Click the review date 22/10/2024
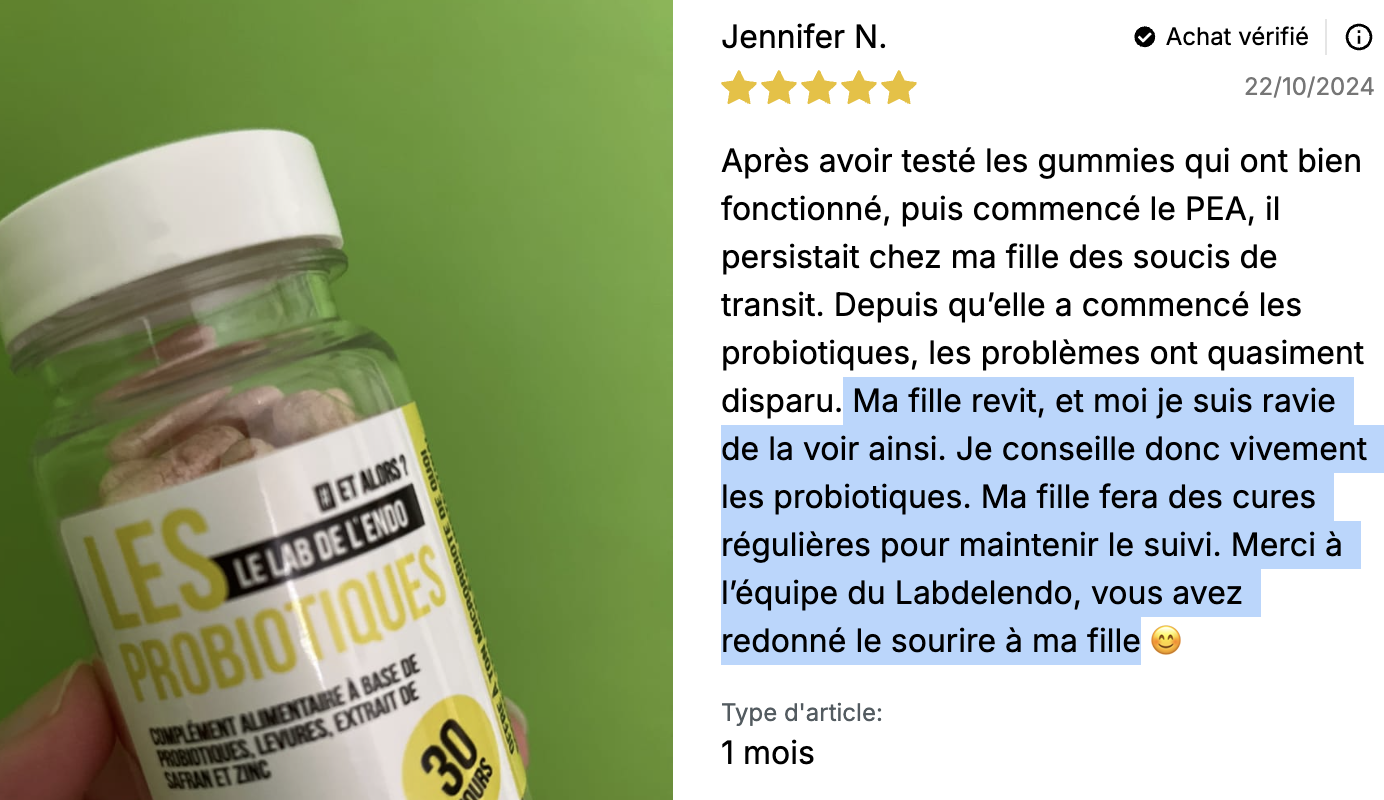Screen dimensions: 1384x800 click(1309, 87)
